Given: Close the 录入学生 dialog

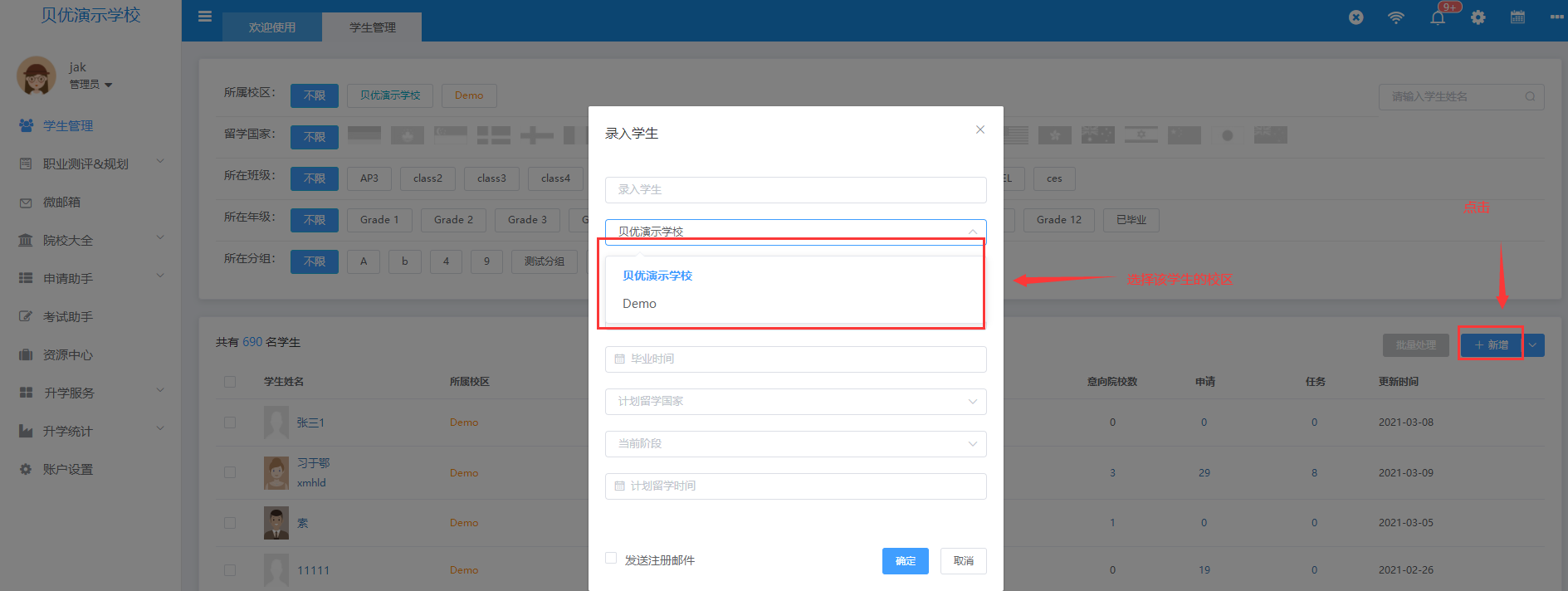Looking at the screenshot, I should point(980,129).
